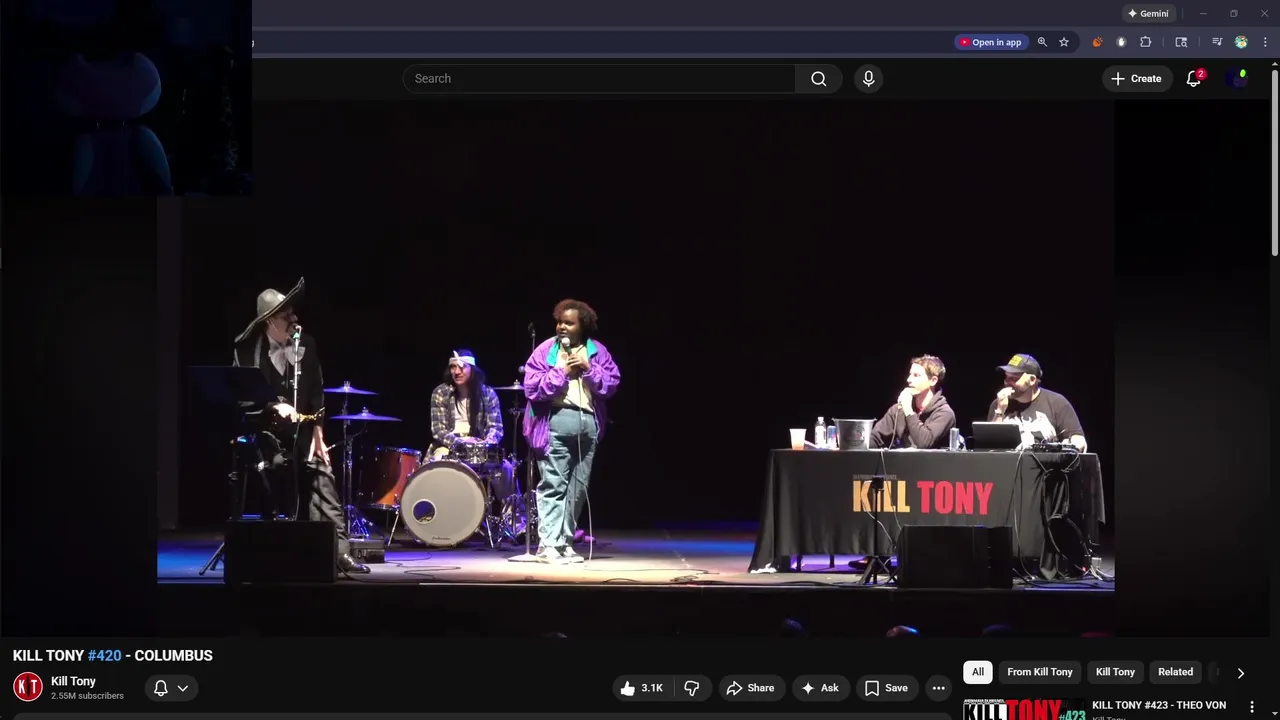
Task: Open the browser zoom magnifier icon
Action: (x=1042, y=42)
